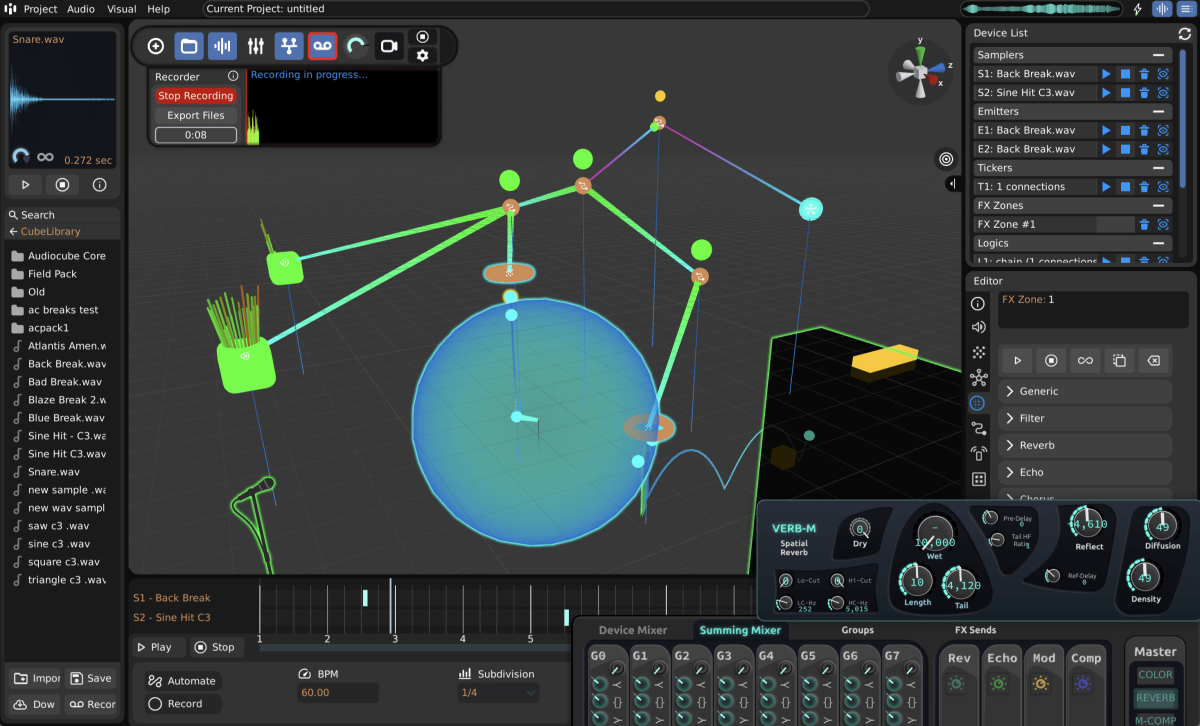Expand the Filter section
This screenshot has width=1200, height=726.
1085,418
